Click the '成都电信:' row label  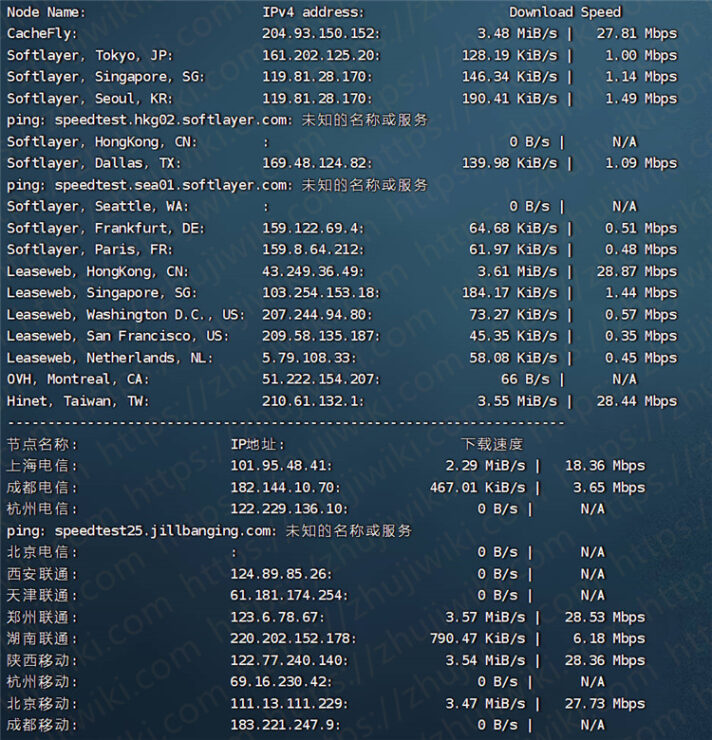pos(42,488)
